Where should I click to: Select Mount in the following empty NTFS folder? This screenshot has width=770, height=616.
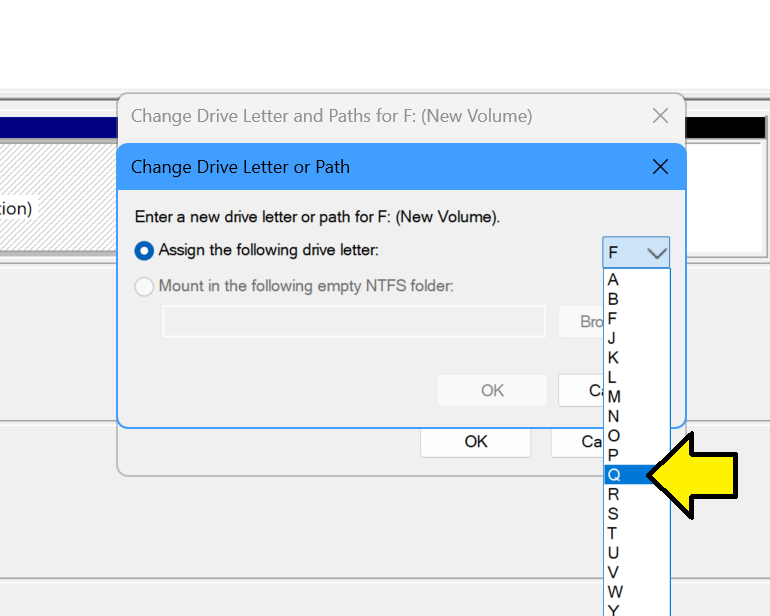[145, 287]
